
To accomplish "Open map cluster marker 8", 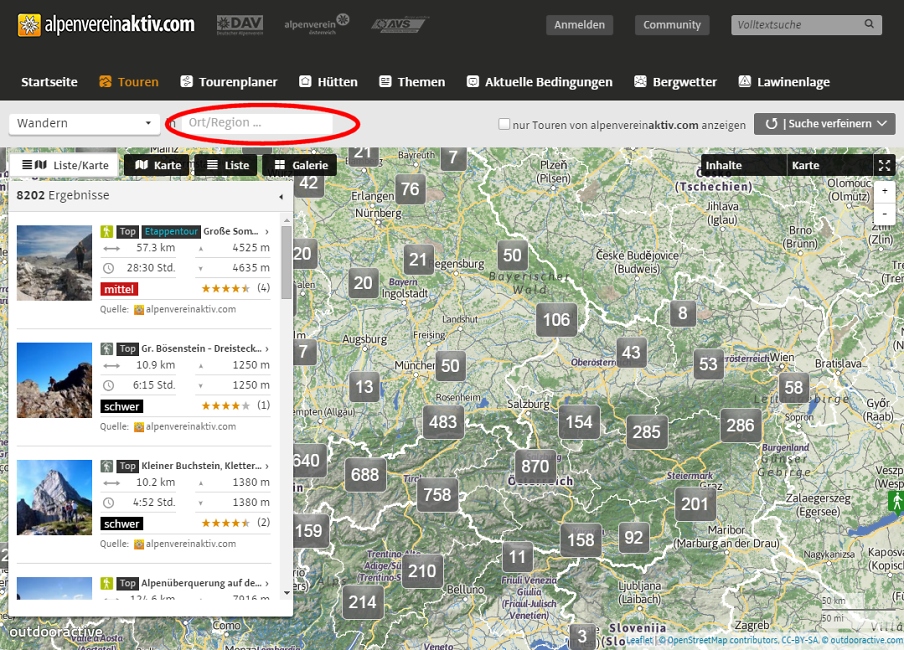I will click(x=683, y=313).
